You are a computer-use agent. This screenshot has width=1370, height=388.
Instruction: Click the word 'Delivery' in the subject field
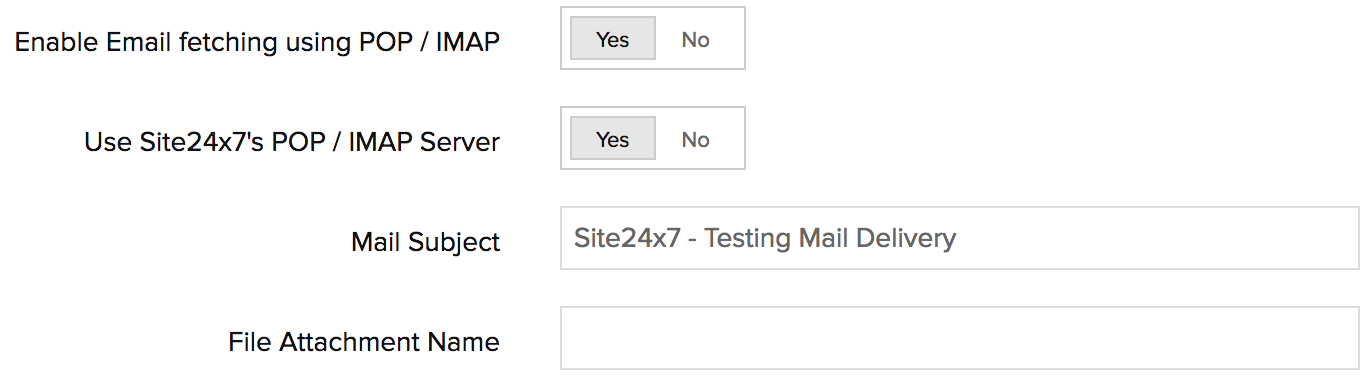906,239
